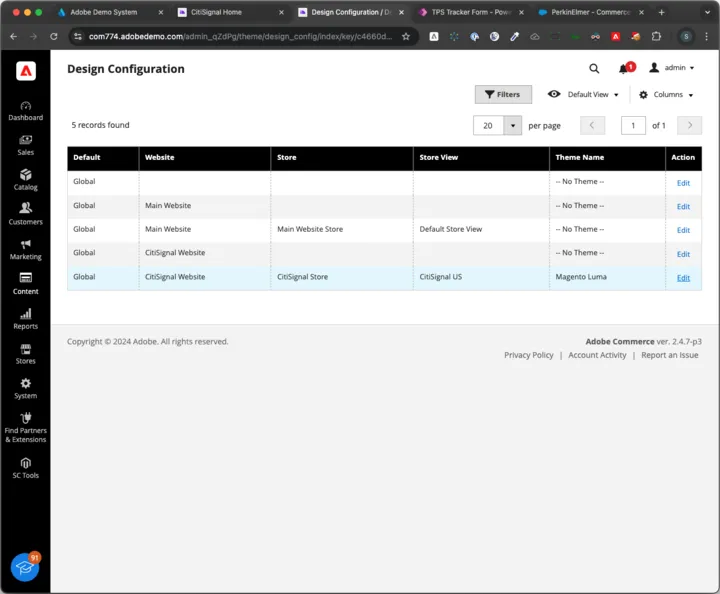Click the admin search magnifier icon
This screenshot has width=720, height=594.
click(594, 68)
